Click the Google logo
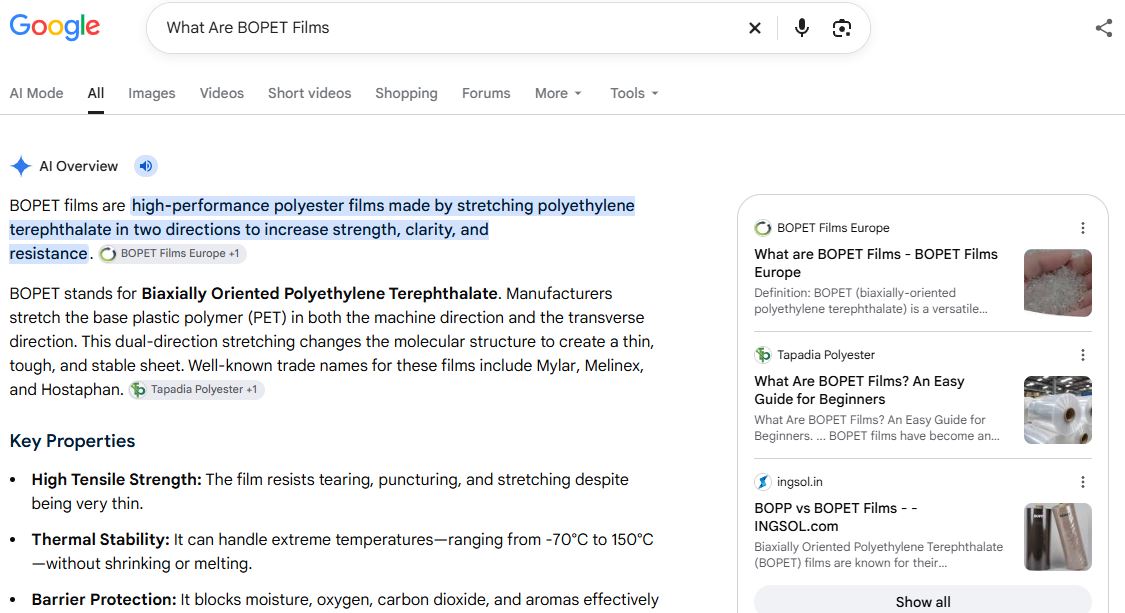 click(55, 27)
